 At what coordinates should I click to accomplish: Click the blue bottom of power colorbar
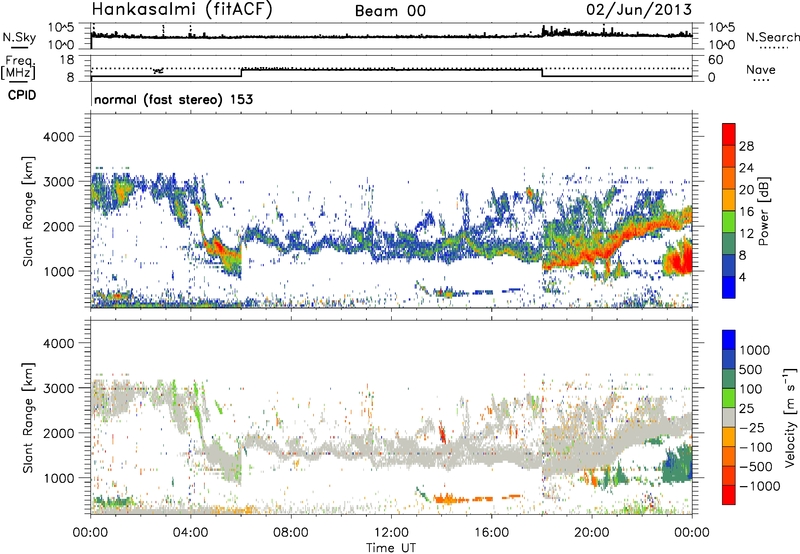729,287
